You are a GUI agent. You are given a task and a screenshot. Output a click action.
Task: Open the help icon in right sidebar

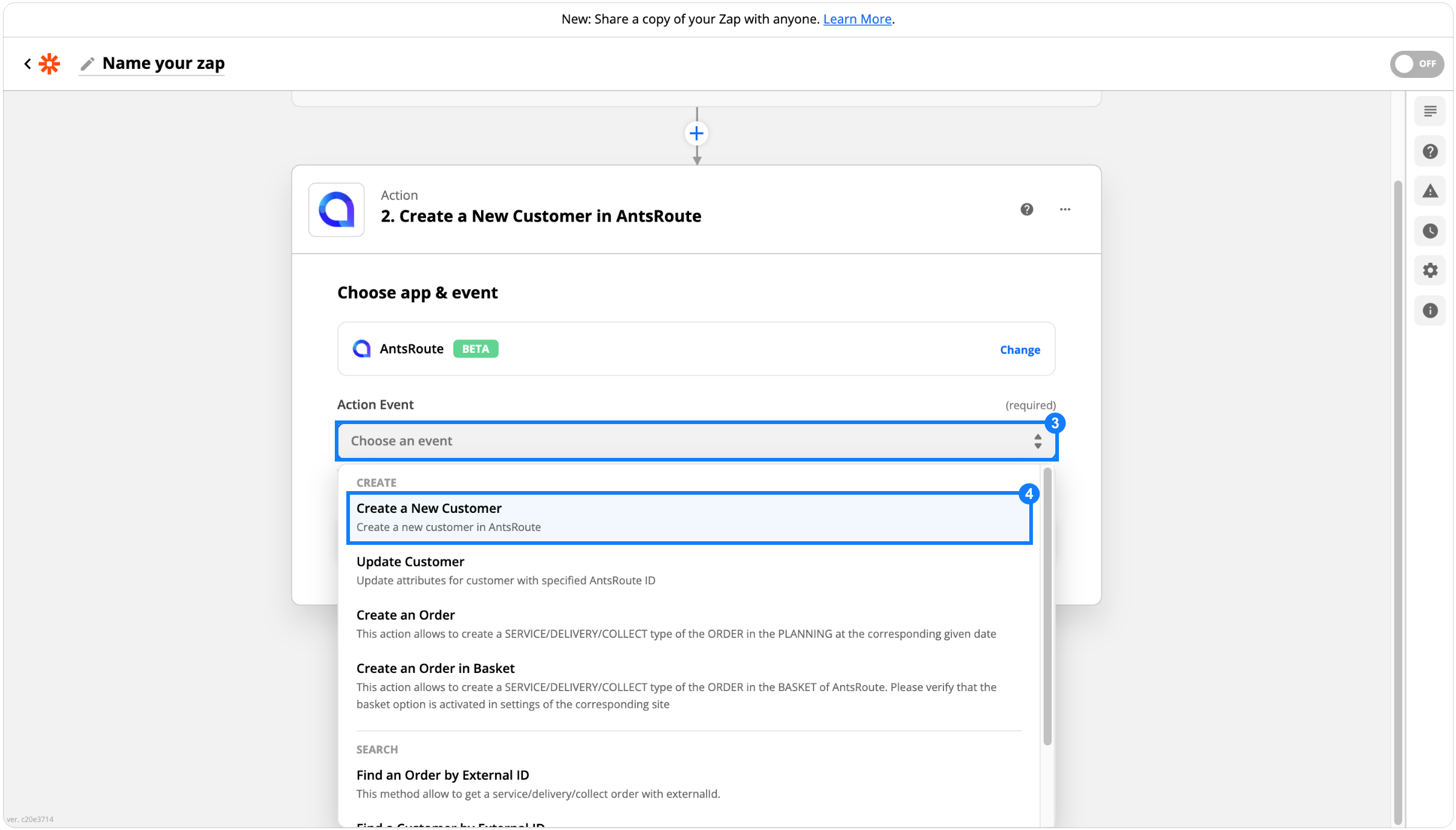click(x=1429, y=151)
